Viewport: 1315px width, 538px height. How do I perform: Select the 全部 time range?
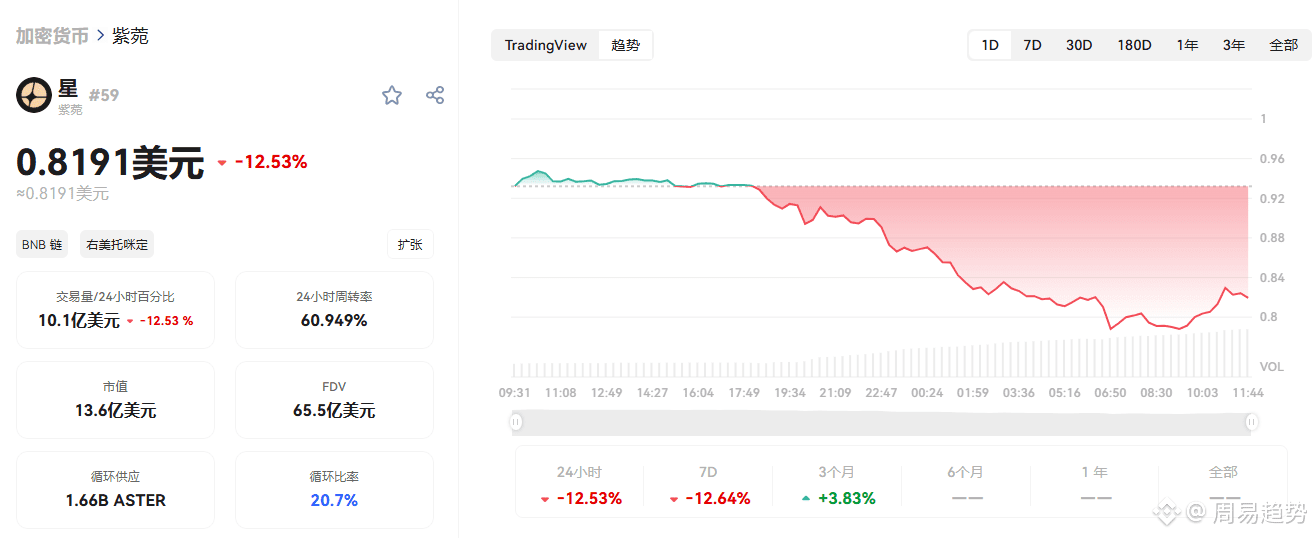click(x=1283, y=45)
